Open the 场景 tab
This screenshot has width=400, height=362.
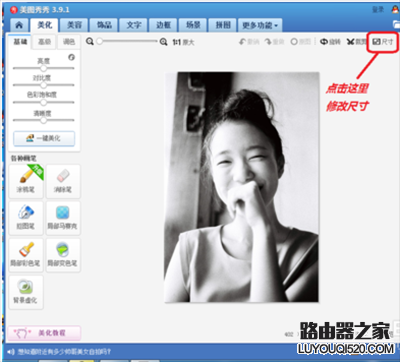pyautogui.click(x=193, y=25)
